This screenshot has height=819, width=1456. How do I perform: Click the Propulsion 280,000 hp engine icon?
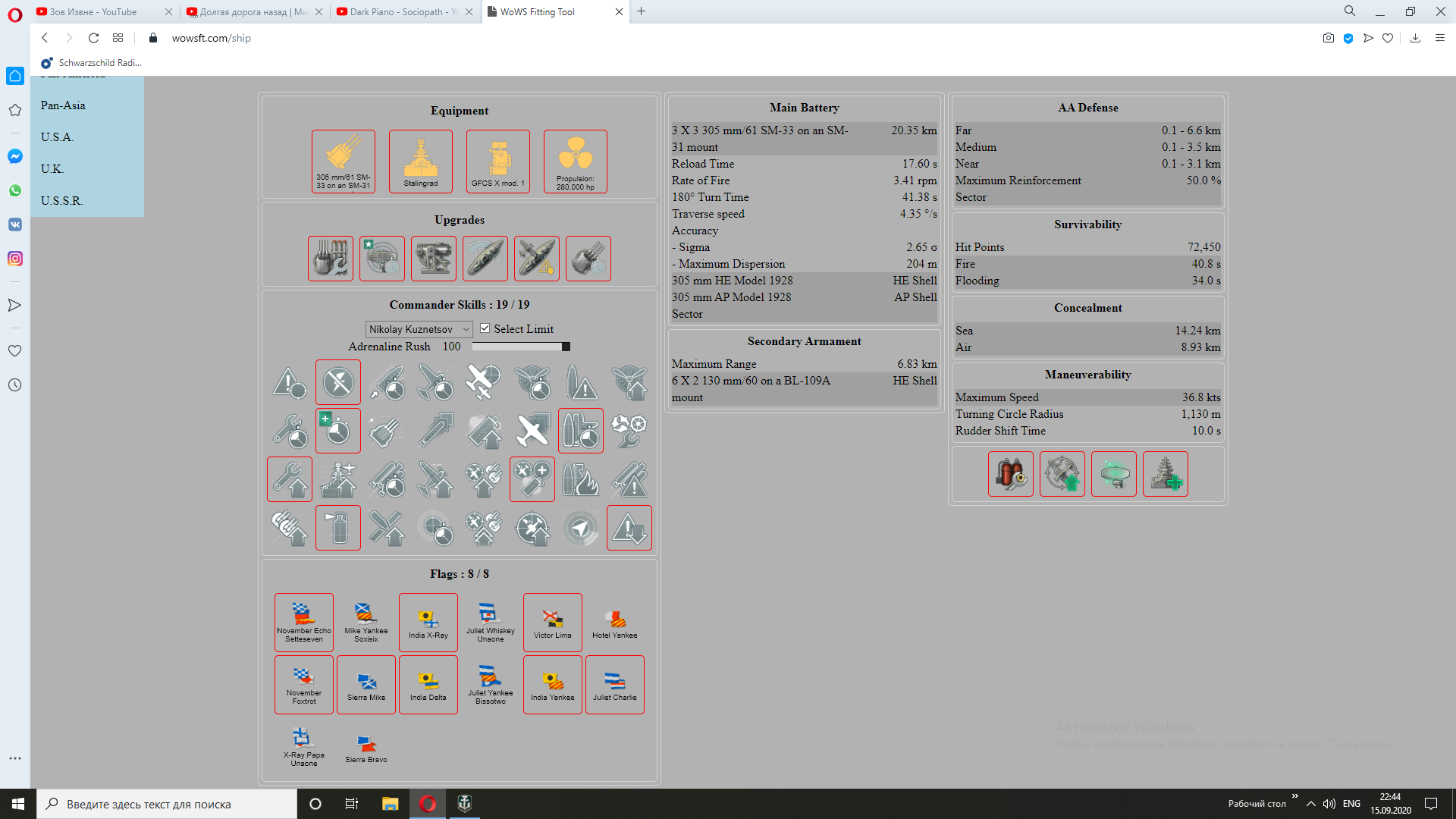(575, 161)
